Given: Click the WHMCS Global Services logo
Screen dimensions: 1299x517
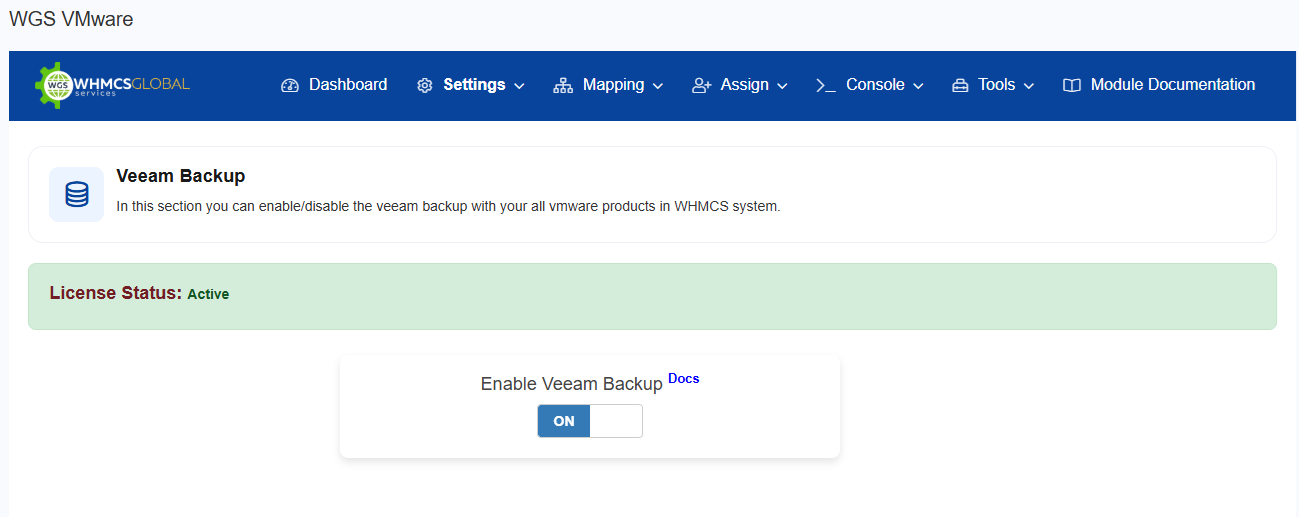Looking at the screenshot, I should (112, 85).
